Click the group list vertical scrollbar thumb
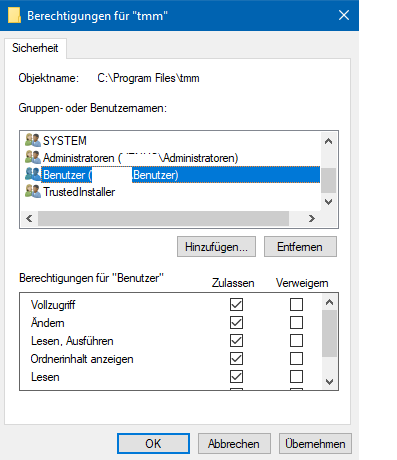The width and height of the screenshot is (397, 460). [328, 180]
